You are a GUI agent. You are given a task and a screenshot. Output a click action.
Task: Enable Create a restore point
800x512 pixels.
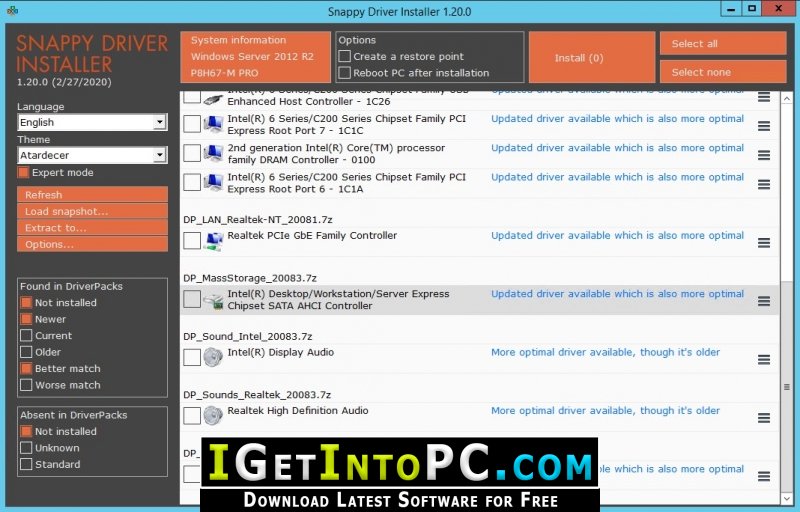tap(344, 56)
